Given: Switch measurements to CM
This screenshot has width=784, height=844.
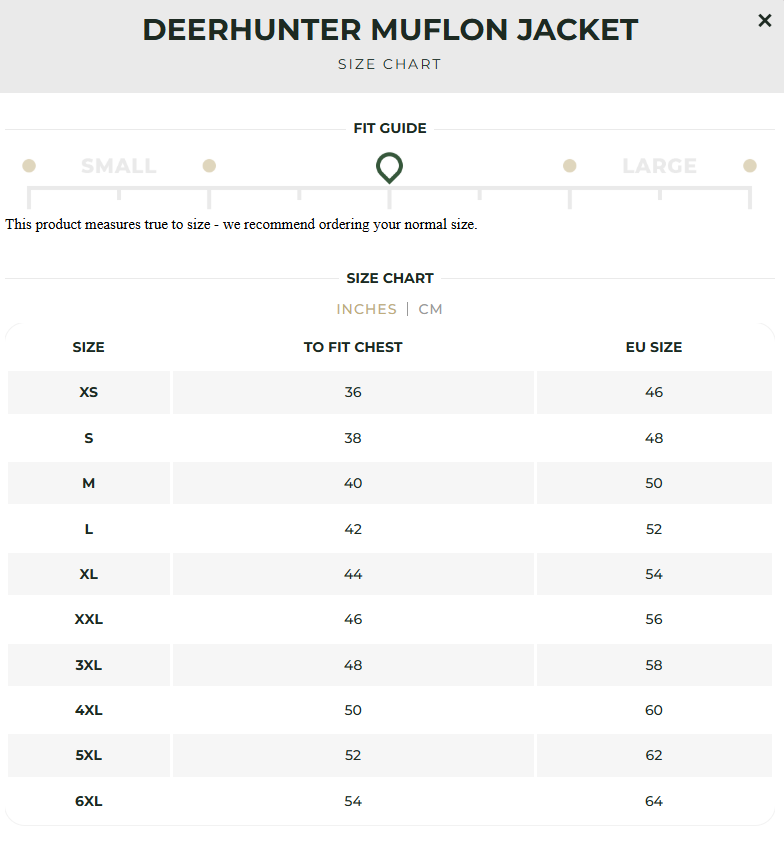Looking at the screenshot, I should tap(430, 310).
